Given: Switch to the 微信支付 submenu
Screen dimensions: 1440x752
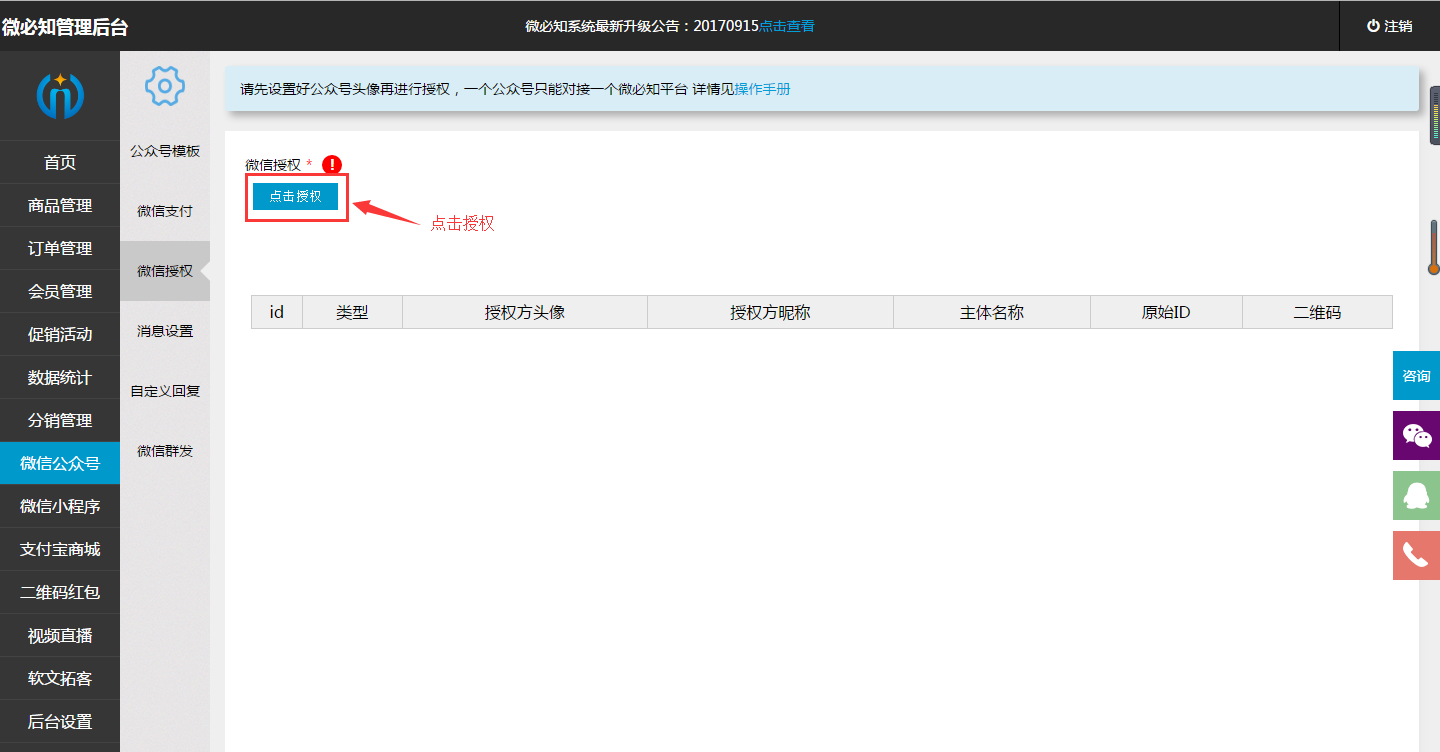Looking at the screenshot, I should (x=165, y=211).
